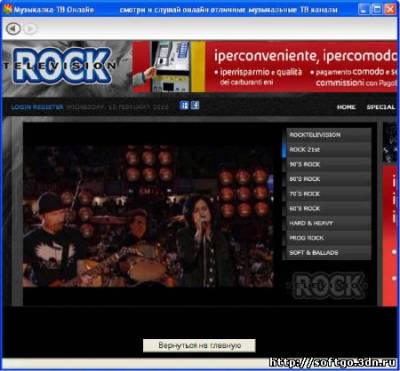Click the red iperconveniente ad banner
This screenshot has width=400, height=371.
266,66
